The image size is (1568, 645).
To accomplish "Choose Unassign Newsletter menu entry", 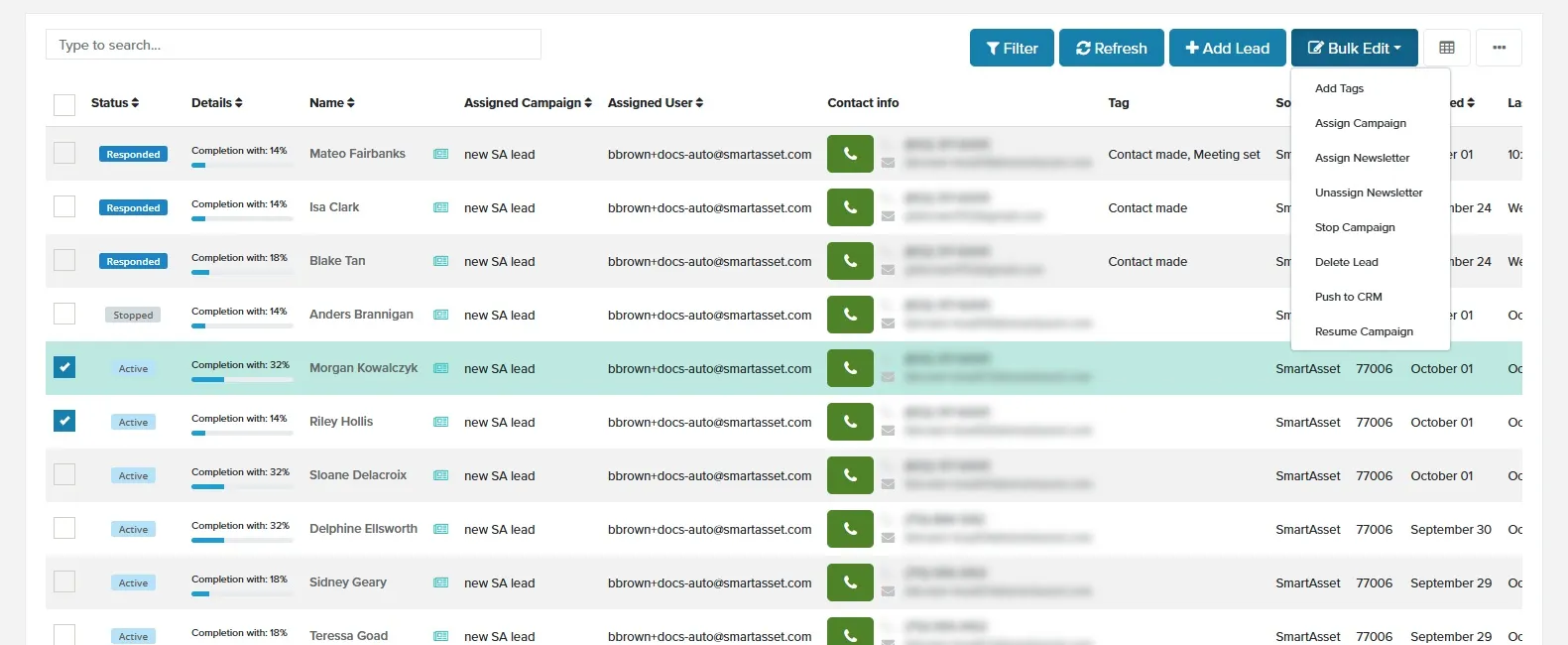I will [1371, 193].
